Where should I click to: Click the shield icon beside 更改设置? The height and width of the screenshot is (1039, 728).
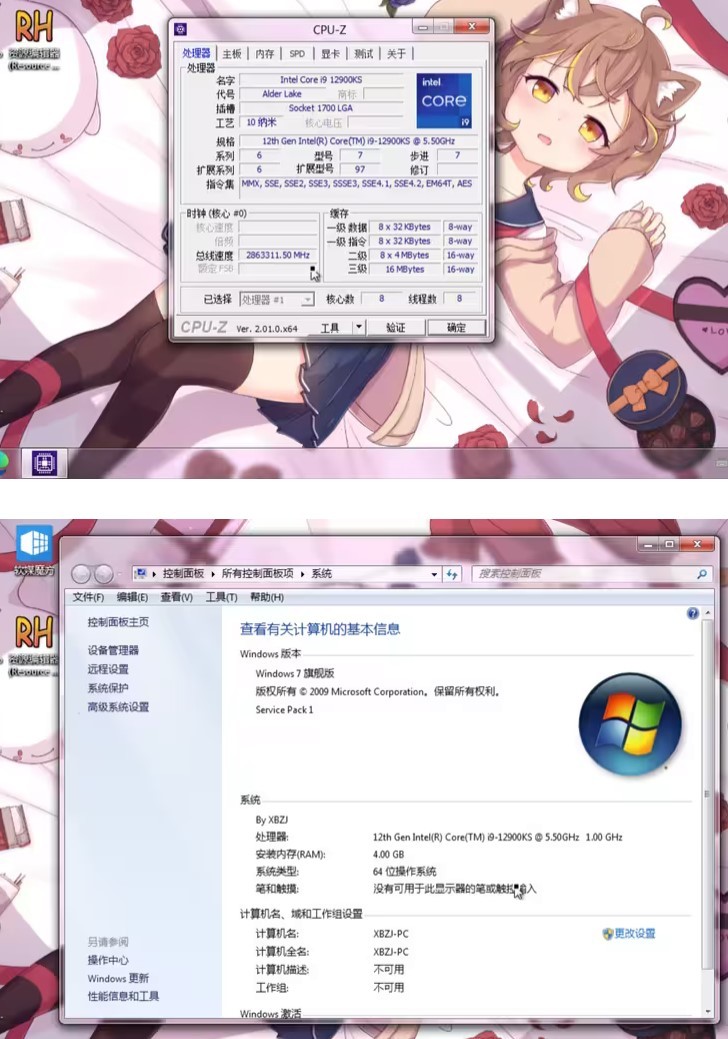pyautogui.click(x=607, y=934)
